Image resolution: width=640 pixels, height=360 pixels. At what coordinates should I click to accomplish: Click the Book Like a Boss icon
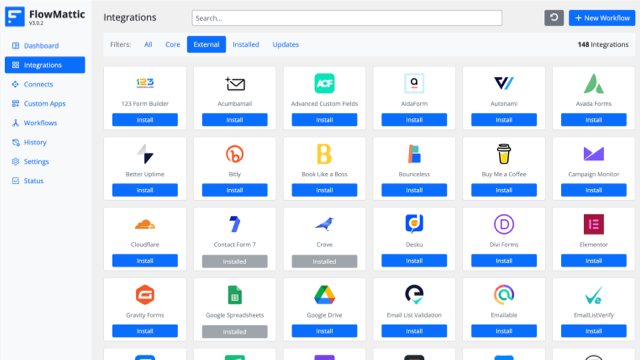pyautogui.click(x=324, y=154)
